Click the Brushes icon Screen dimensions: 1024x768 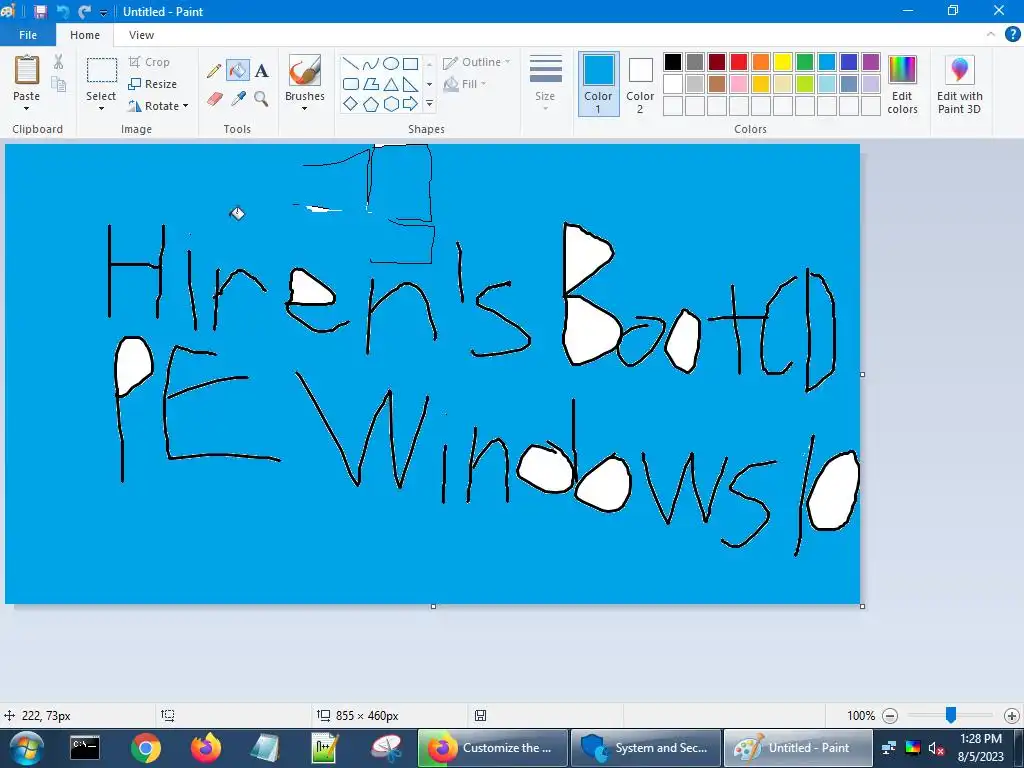coord(304,70)
